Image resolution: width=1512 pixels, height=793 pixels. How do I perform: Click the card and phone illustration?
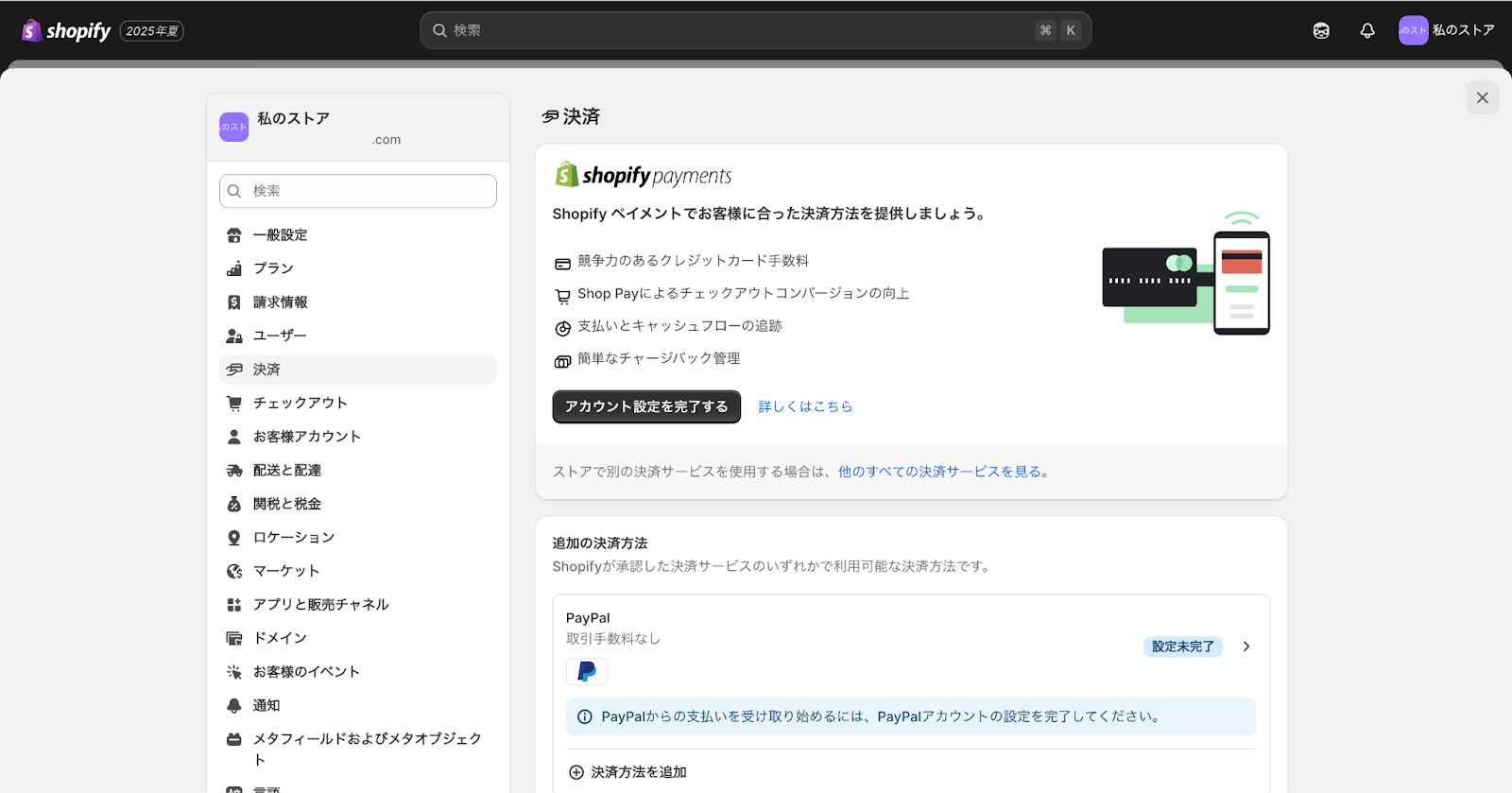coord(1186,273)
